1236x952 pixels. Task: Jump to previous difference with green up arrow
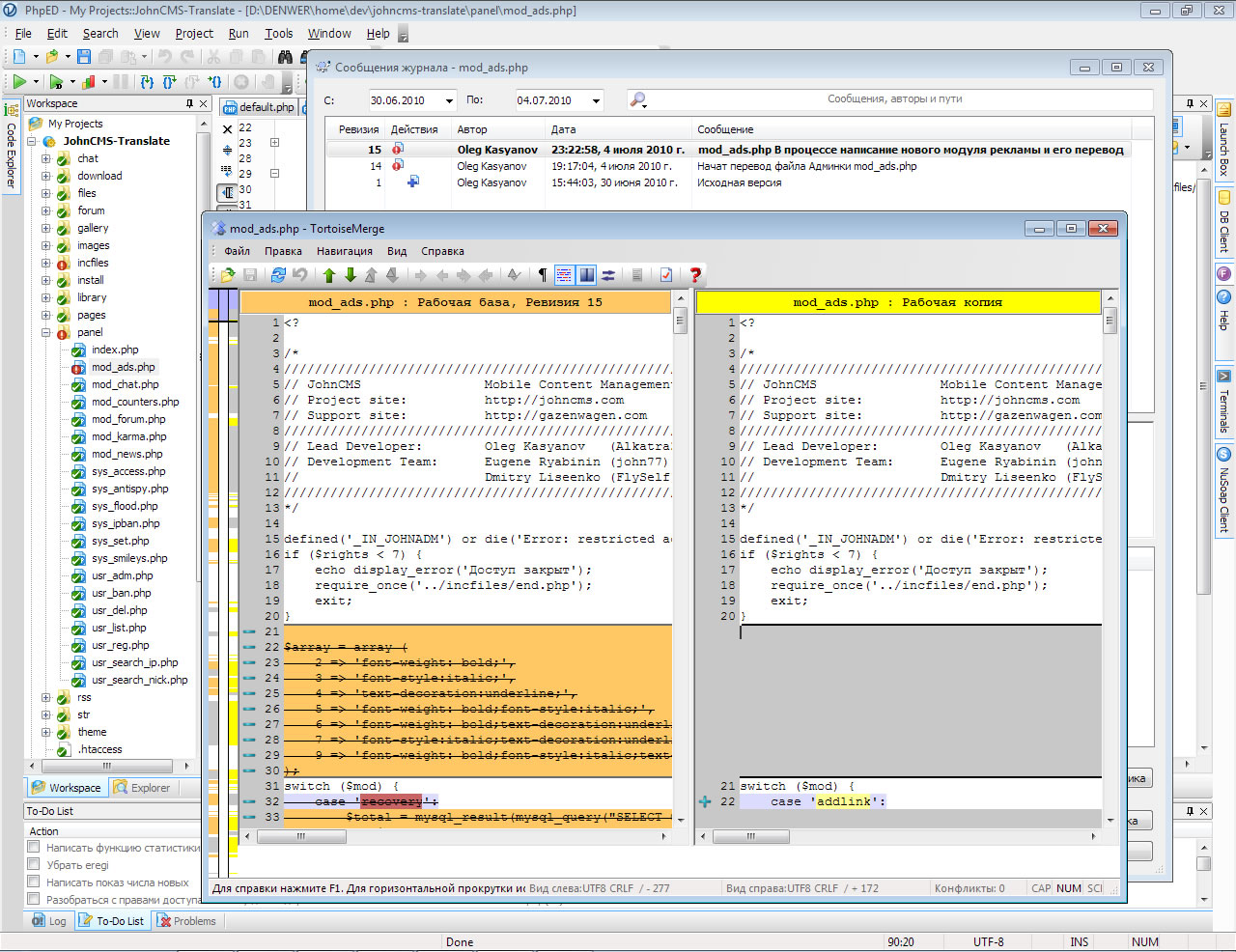328,275
